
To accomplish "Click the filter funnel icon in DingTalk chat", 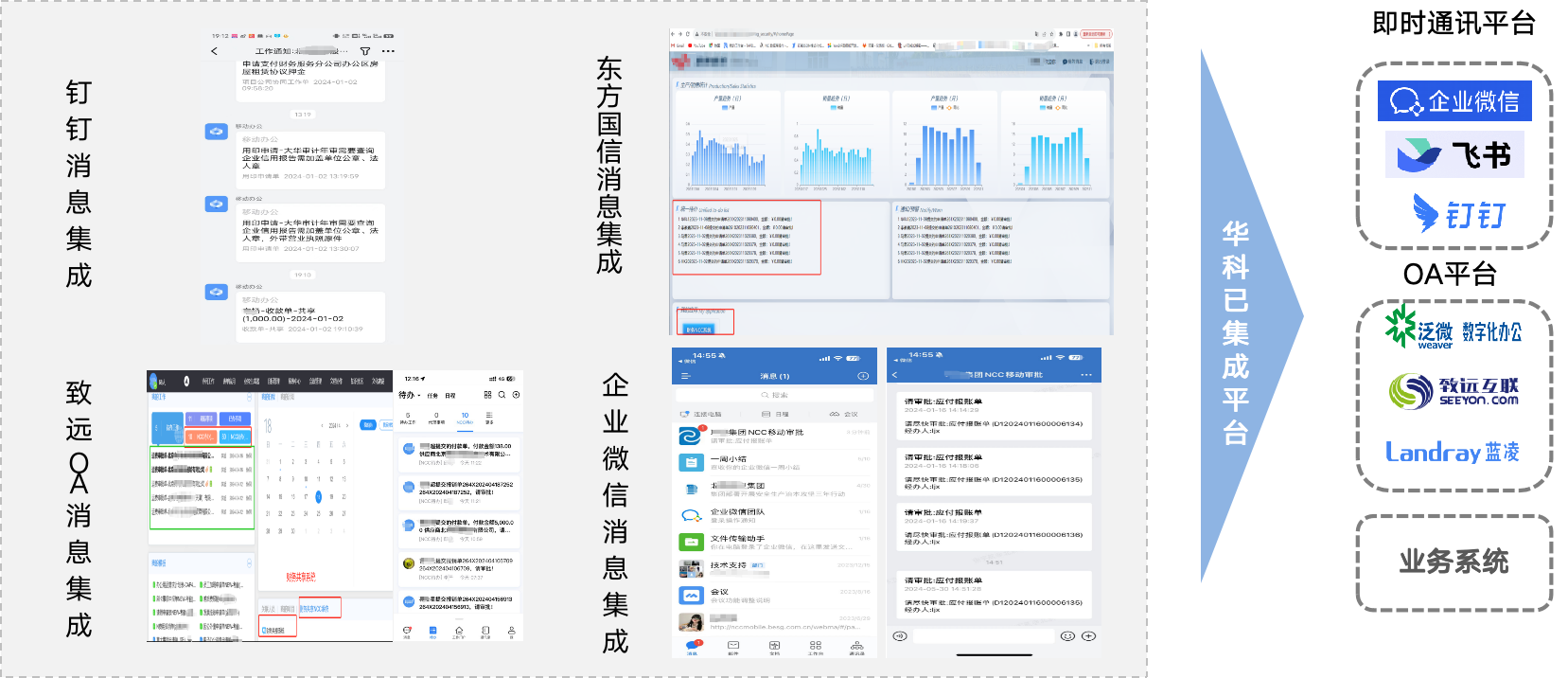I will 365,51.
